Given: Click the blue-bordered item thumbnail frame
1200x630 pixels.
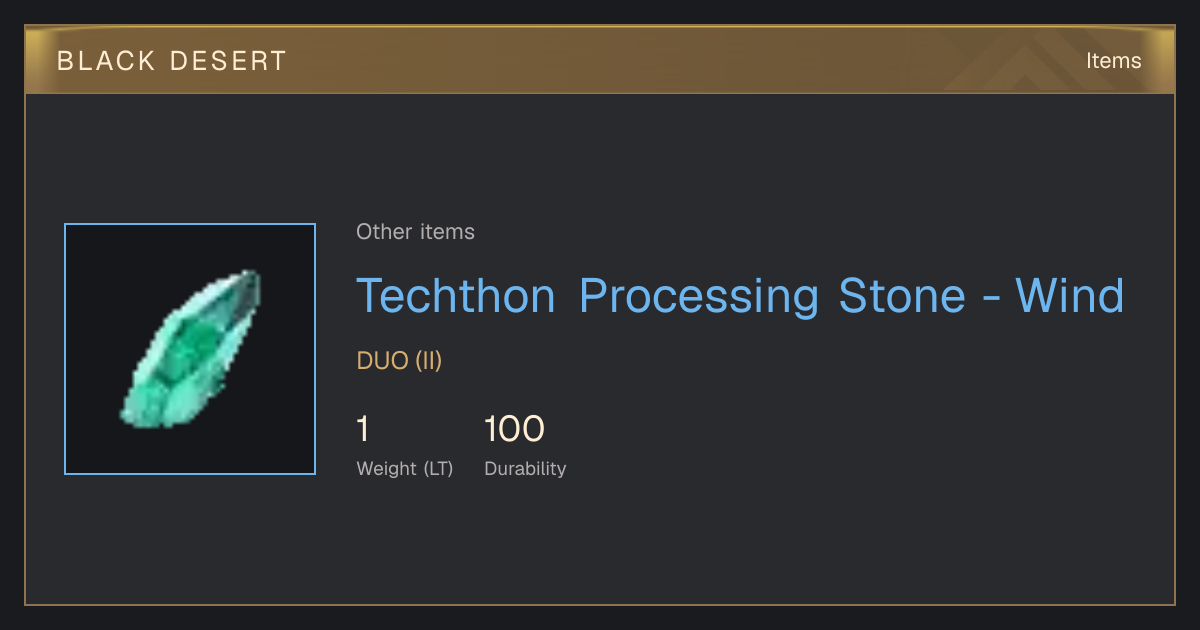Looking at the screenshot, I should tap(190, 349).
